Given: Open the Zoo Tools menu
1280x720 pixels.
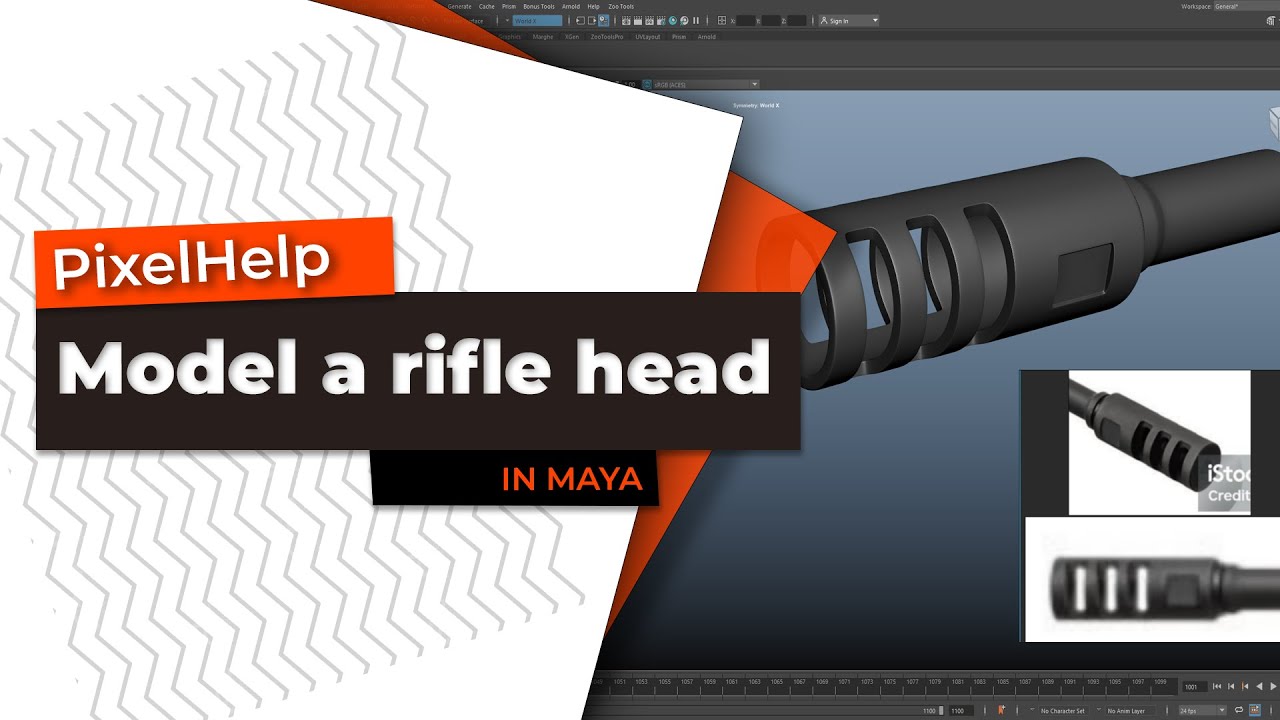Looking at the screenshot, I should [x=621, y=6].
